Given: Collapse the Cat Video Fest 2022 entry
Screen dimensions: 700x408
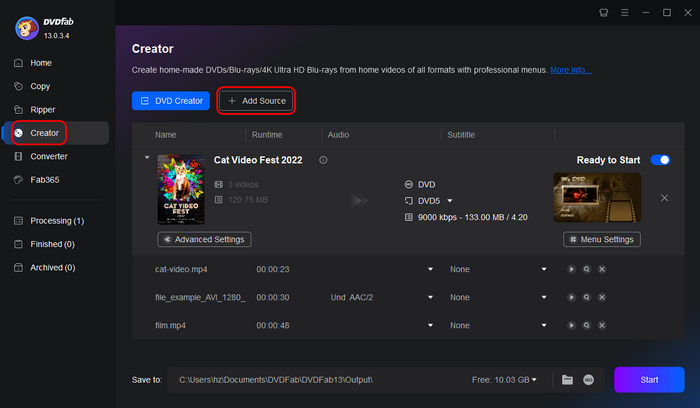Looking at the screenshot, I should click(x=147, y=158).
